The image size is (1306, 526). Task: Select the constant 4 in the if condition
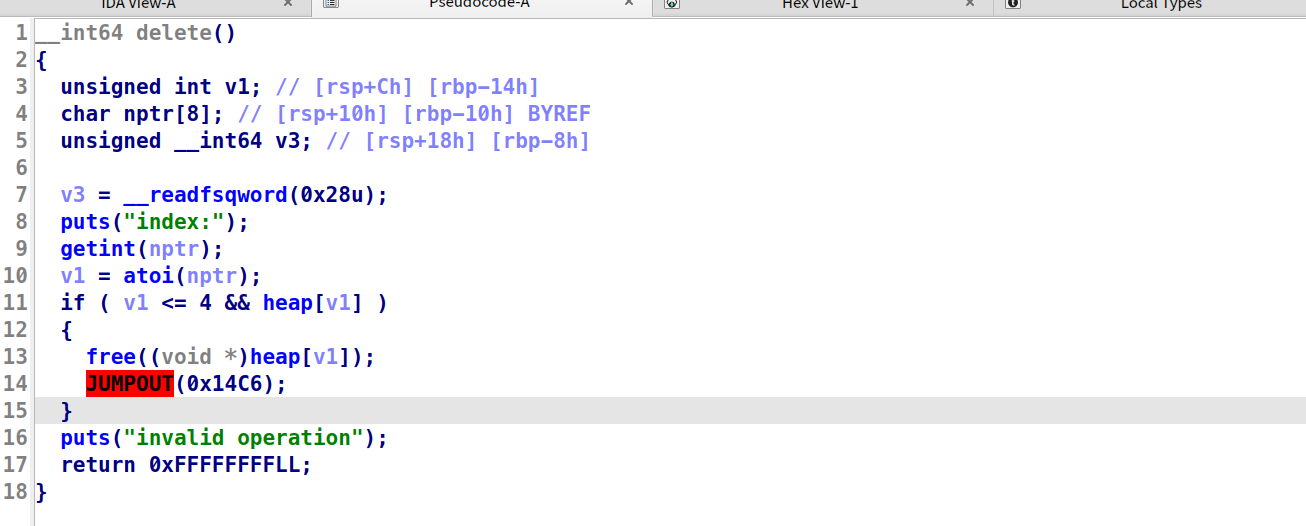pyautogui.click(x=205, y=303)
